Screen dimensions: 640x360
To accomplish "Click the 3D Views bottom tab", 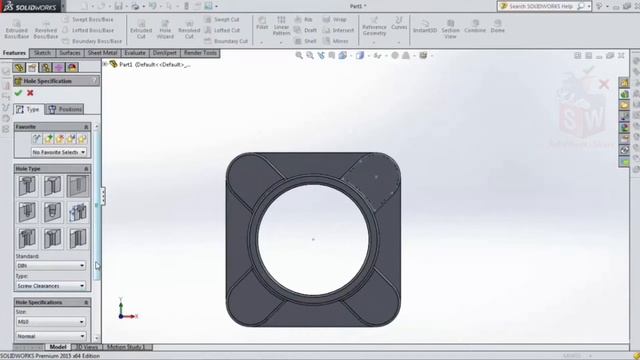I will point(88,347).
